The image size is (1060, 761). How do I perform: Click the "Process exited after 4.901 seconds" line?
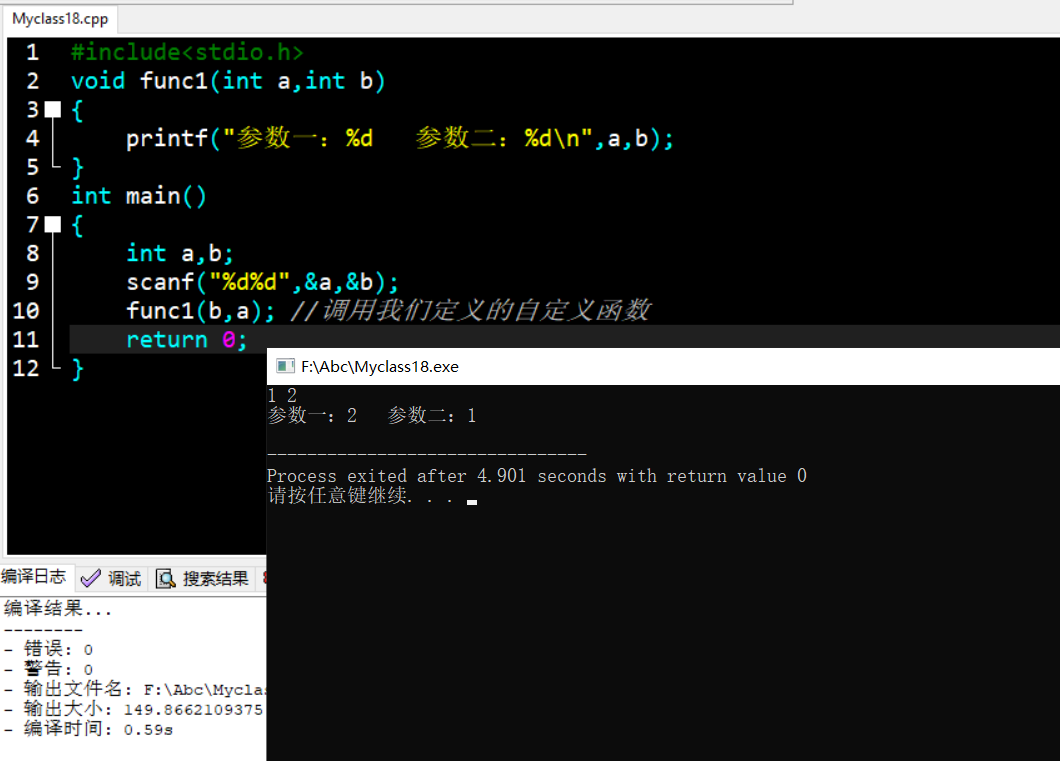tap(537, 476)
